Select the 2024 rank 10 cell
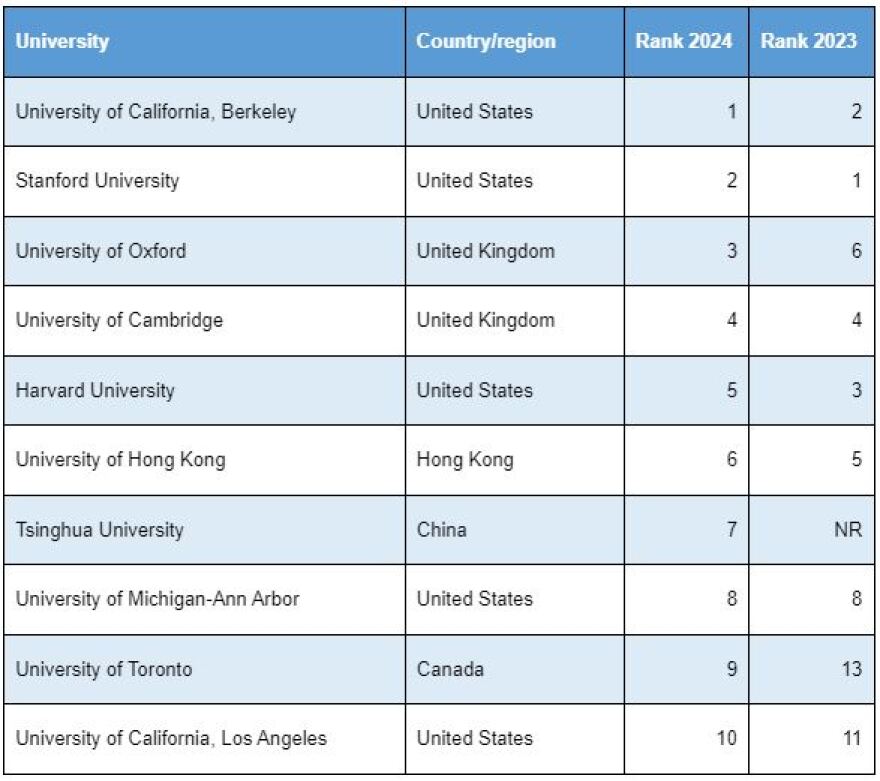 click(x=727, y=739)
